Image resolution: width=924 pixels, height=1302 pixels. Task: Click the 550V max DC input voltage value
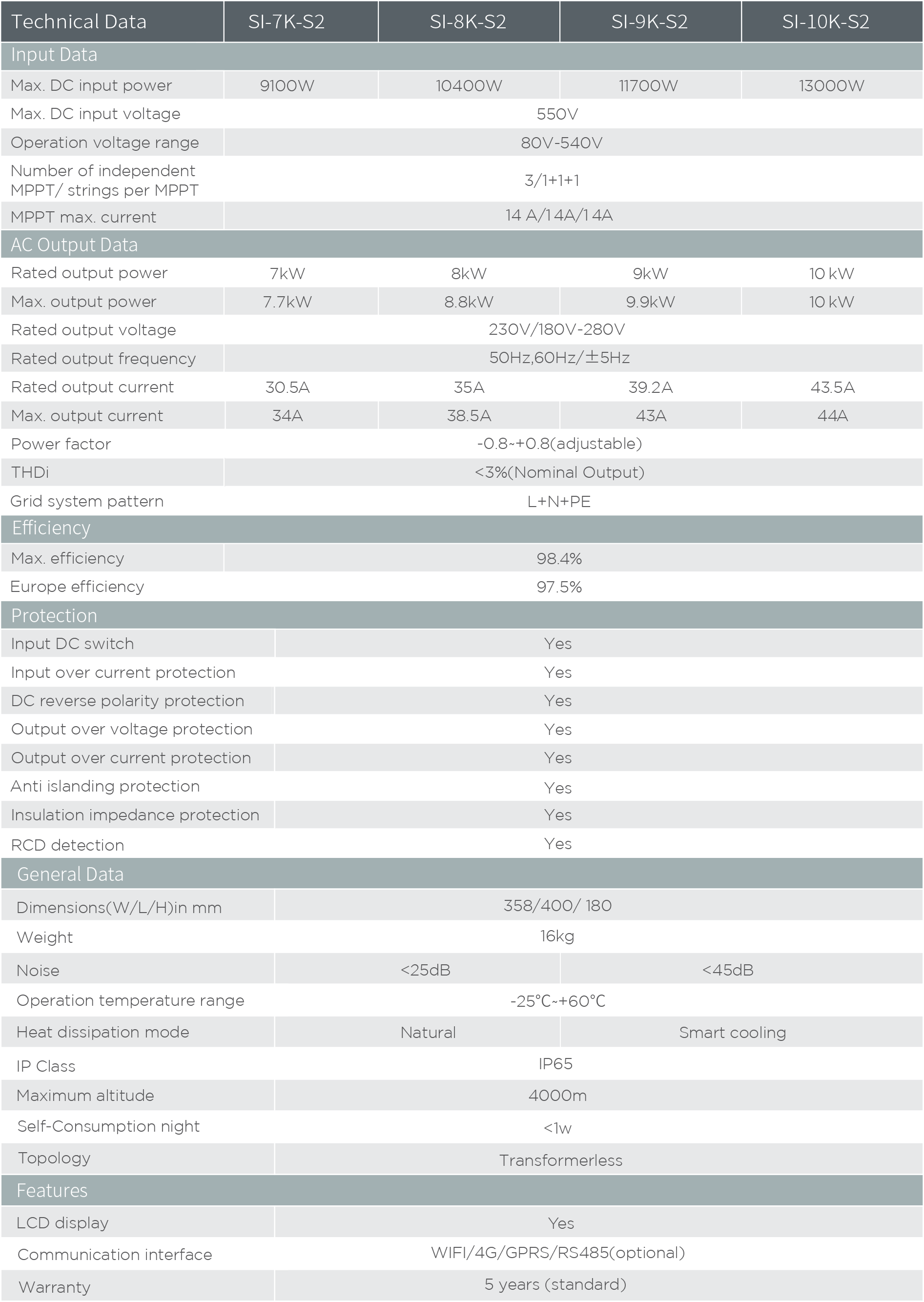pyautogui.click(x=557, y=114)
